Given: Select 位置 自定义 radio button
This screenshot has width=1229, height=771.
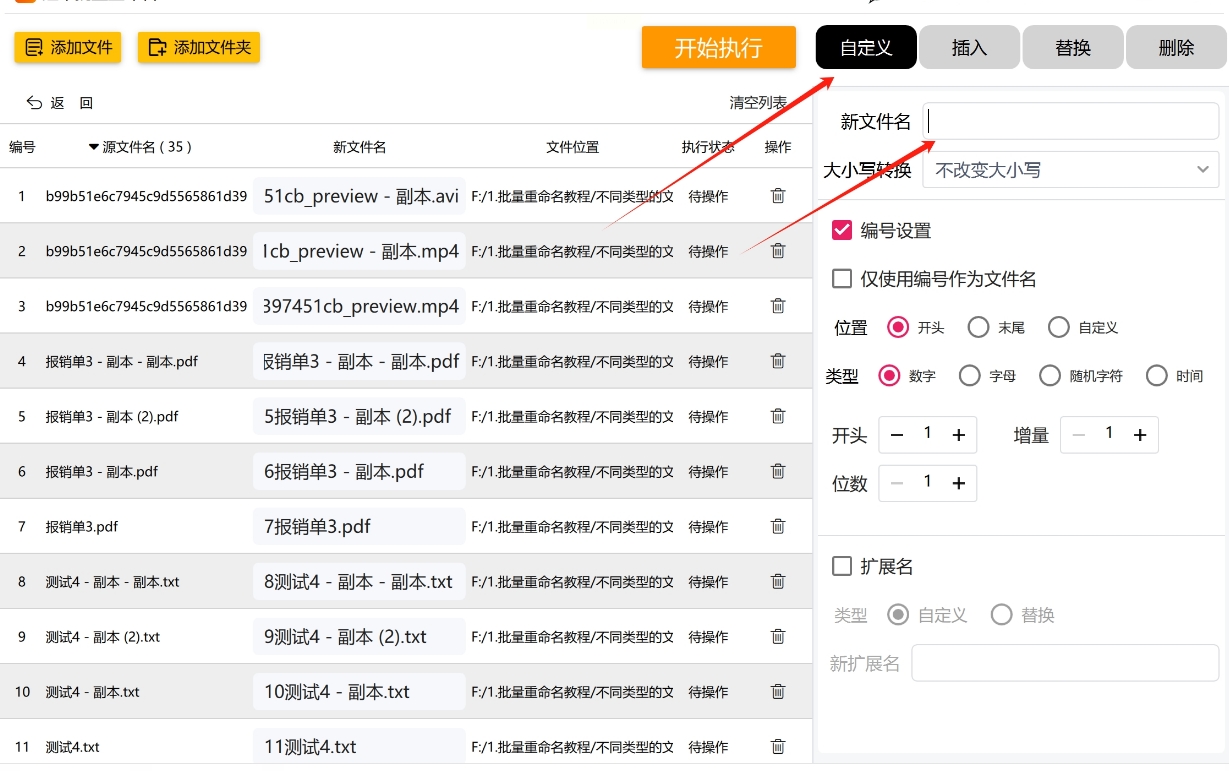Looking at the screenshot, I should click(1059, 327).
